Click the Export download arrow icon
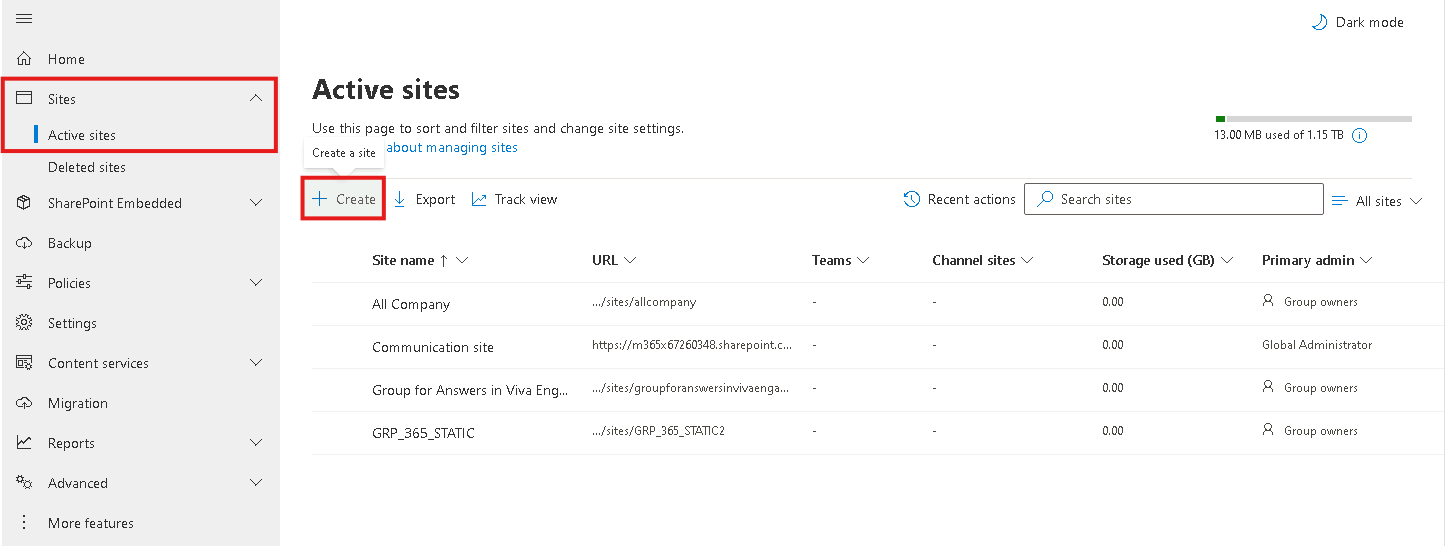The image size is (1445, 546). 400,199
